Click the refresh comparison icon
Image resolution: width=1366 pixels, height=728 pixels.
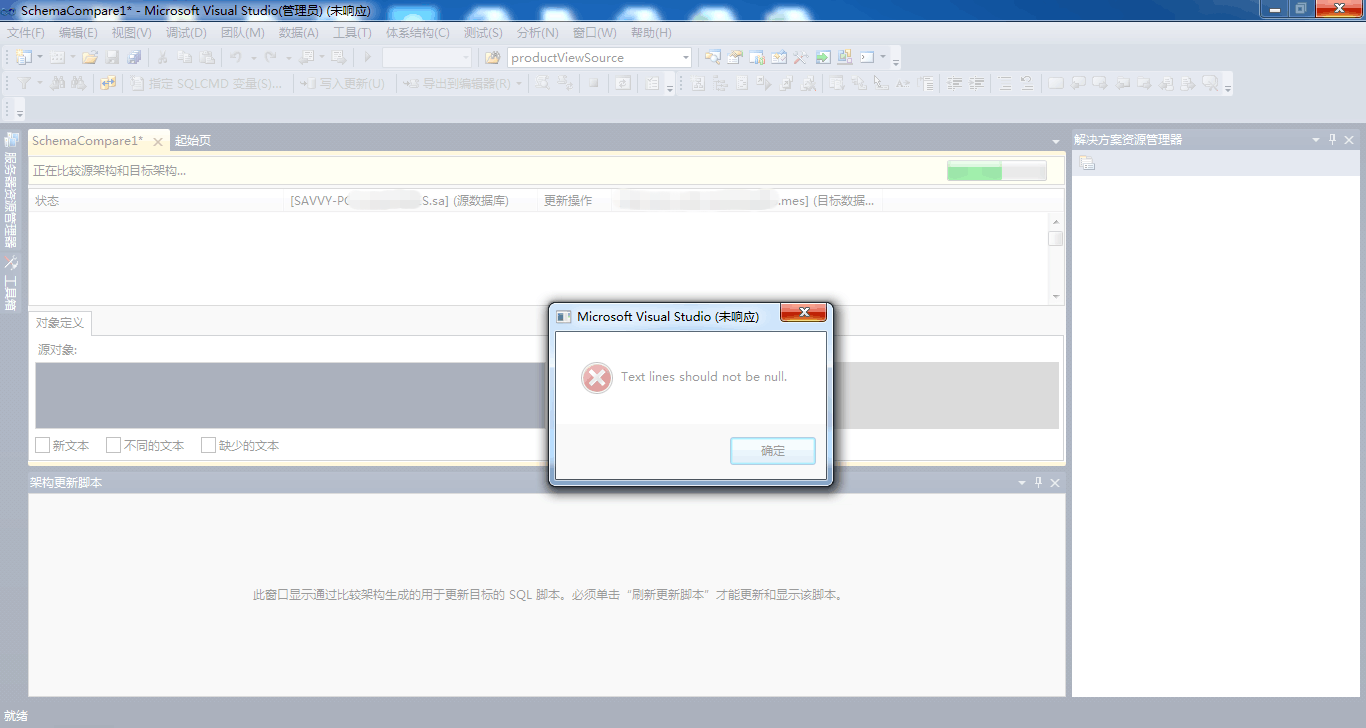coord(623,83)
